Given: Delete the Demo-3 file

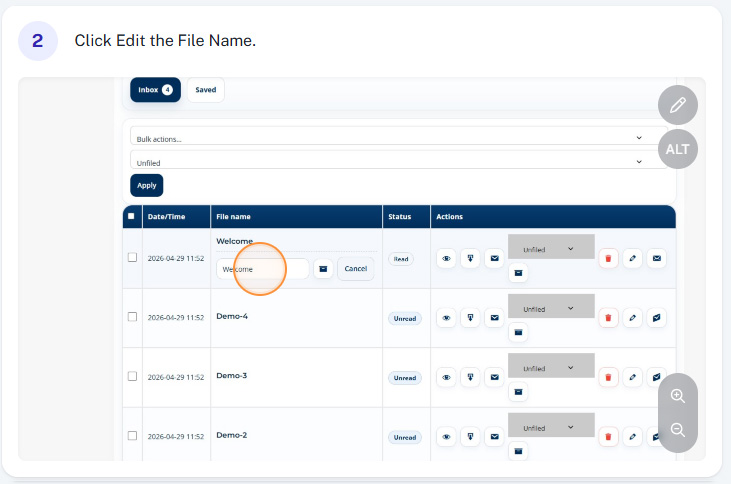Looking at the screenshot, I should [608, 377].
